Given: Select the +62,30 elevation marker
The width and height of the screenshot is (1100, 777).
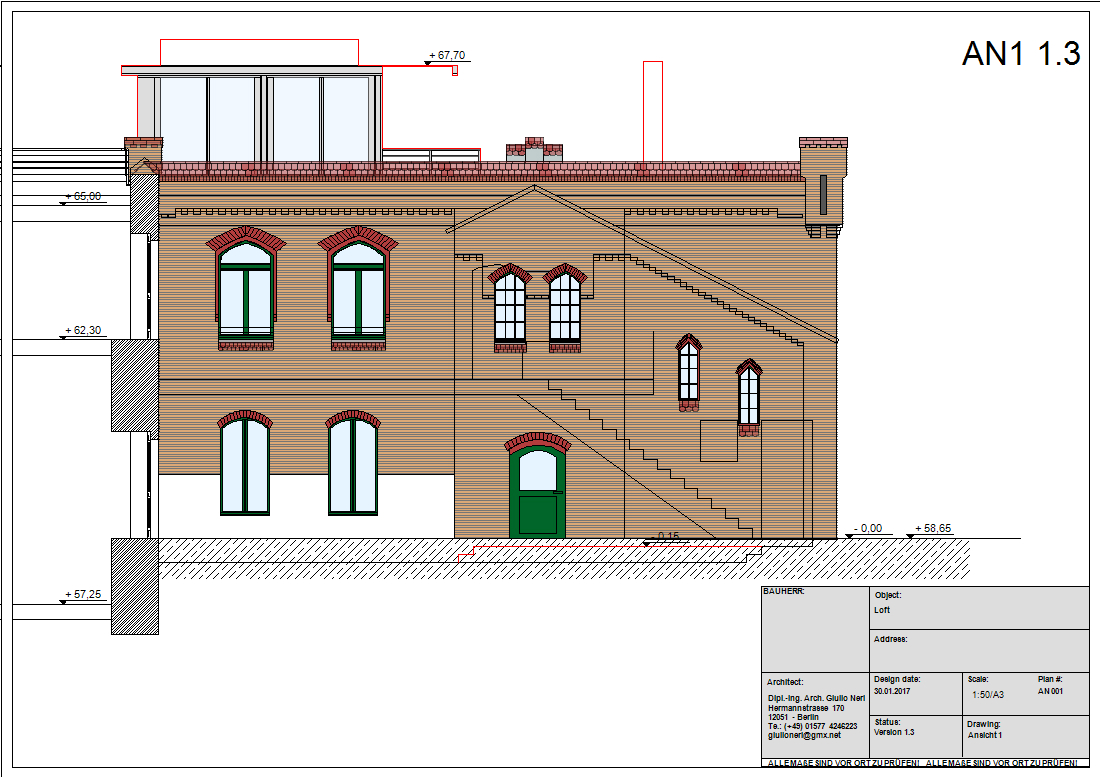Looking at the screenshot, I should [83, 330].
